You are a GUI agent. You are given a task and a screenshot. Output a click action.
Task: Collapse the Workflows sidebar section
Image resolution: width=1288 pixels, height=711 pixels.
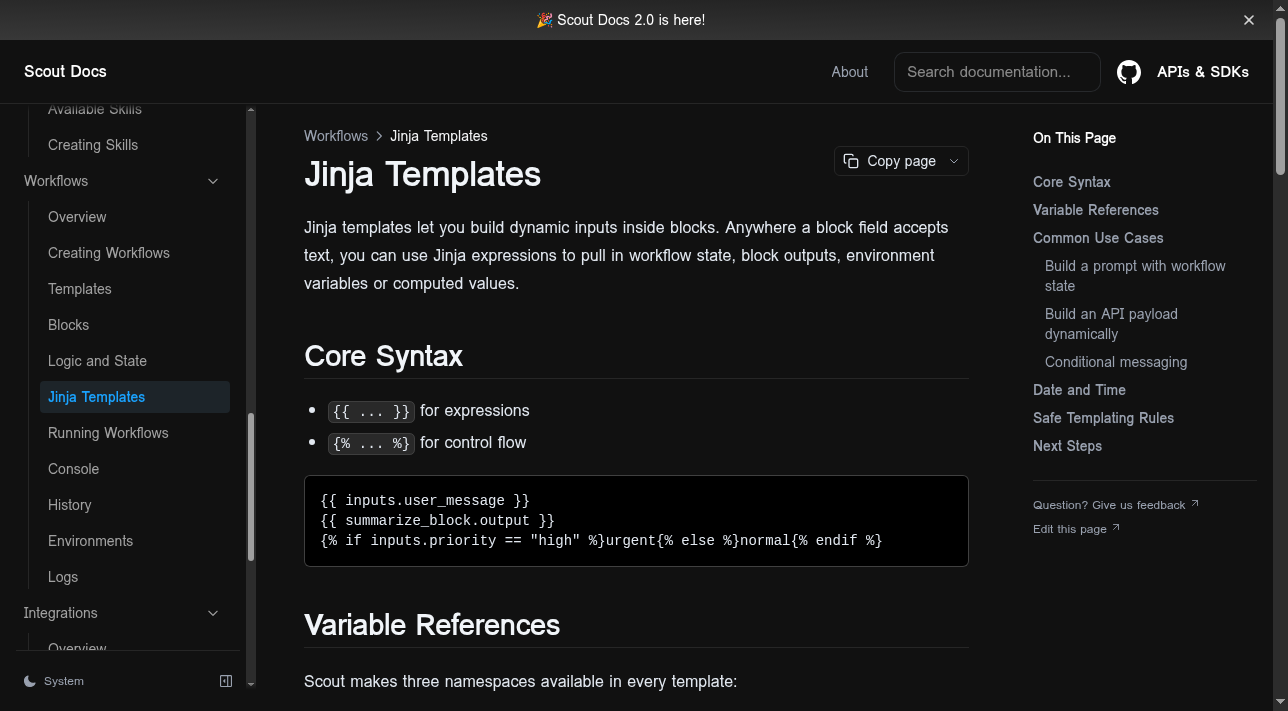213,181
